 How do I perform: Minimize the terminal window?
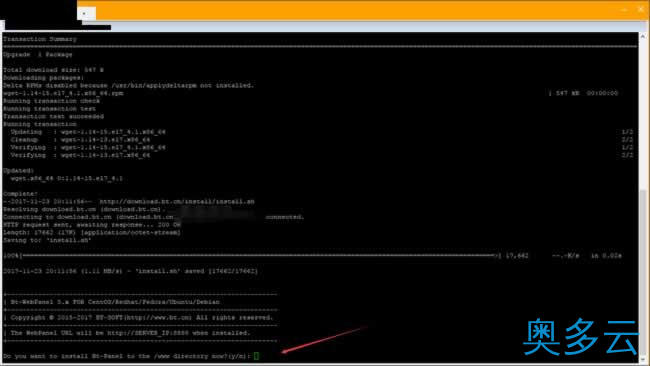pyautogui.click(x=625, y=10)
